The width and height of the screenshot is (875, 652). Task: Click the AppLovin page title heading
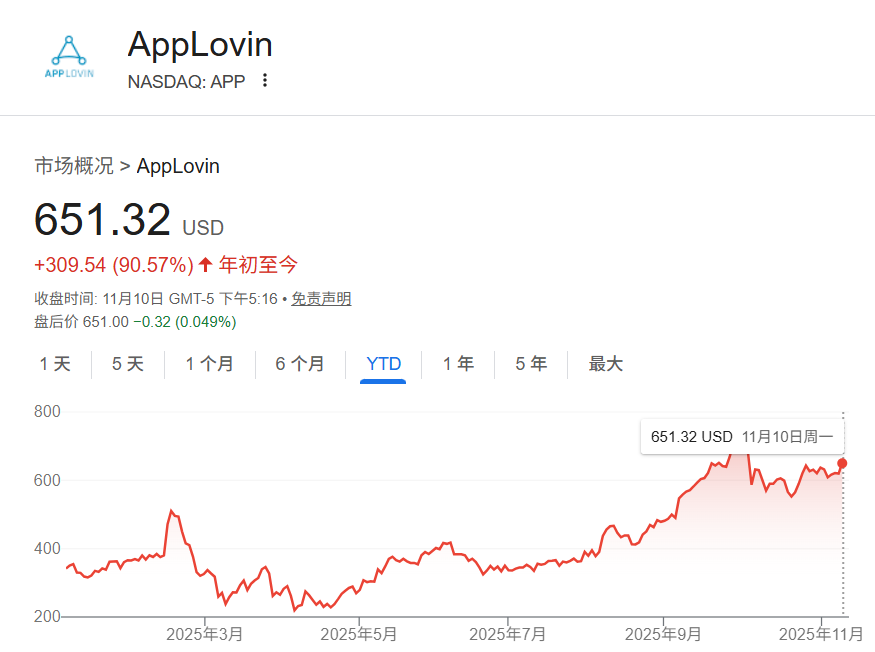(x=200, y=45)
